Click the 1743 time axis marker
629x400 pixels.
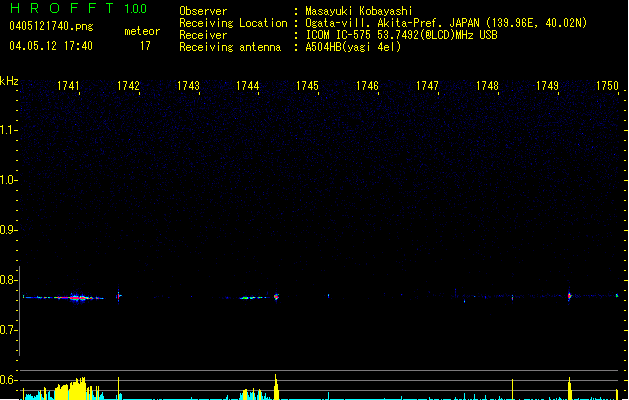coord(188,86)
